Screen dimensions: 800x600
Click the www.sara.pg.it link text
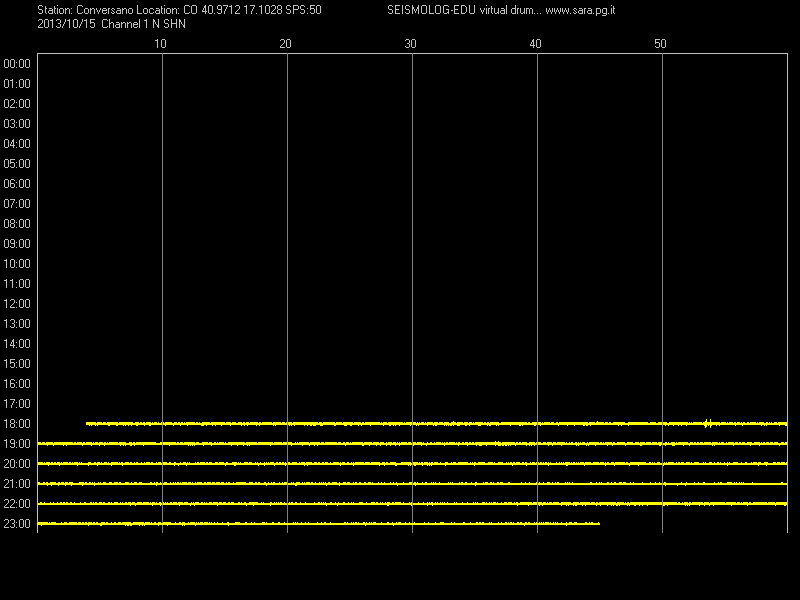pyautogui.click(x=580, y=10)
